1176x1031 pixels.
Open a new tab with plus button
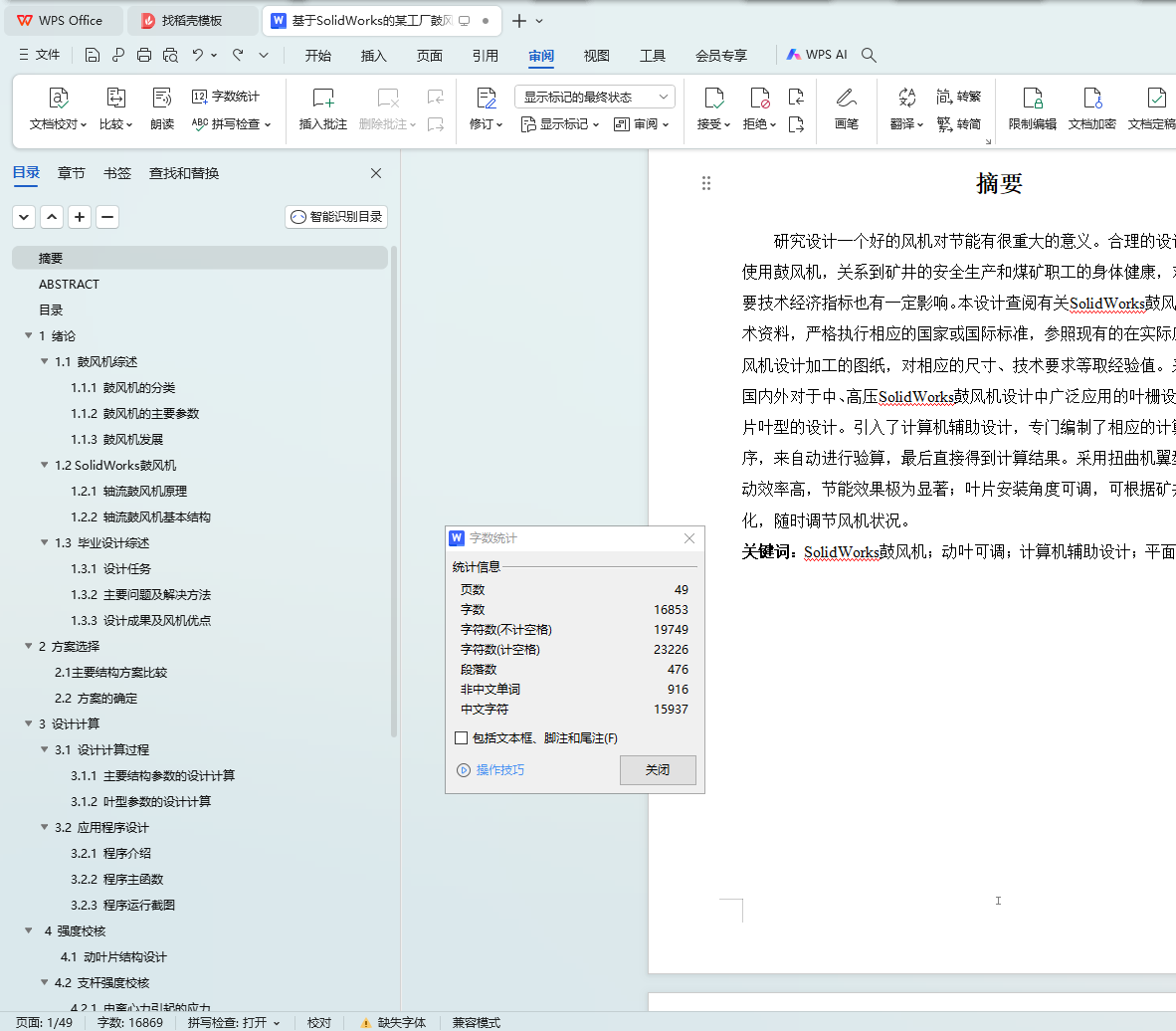tap(519, 21)
